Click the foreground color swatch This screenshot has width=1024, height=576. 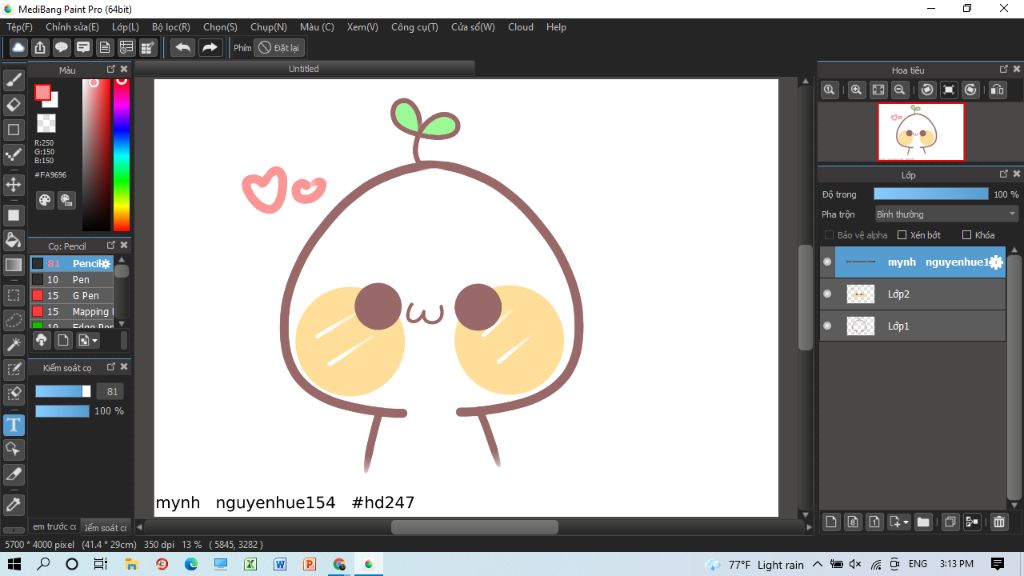pyautogui.click(x=42, y=93)
